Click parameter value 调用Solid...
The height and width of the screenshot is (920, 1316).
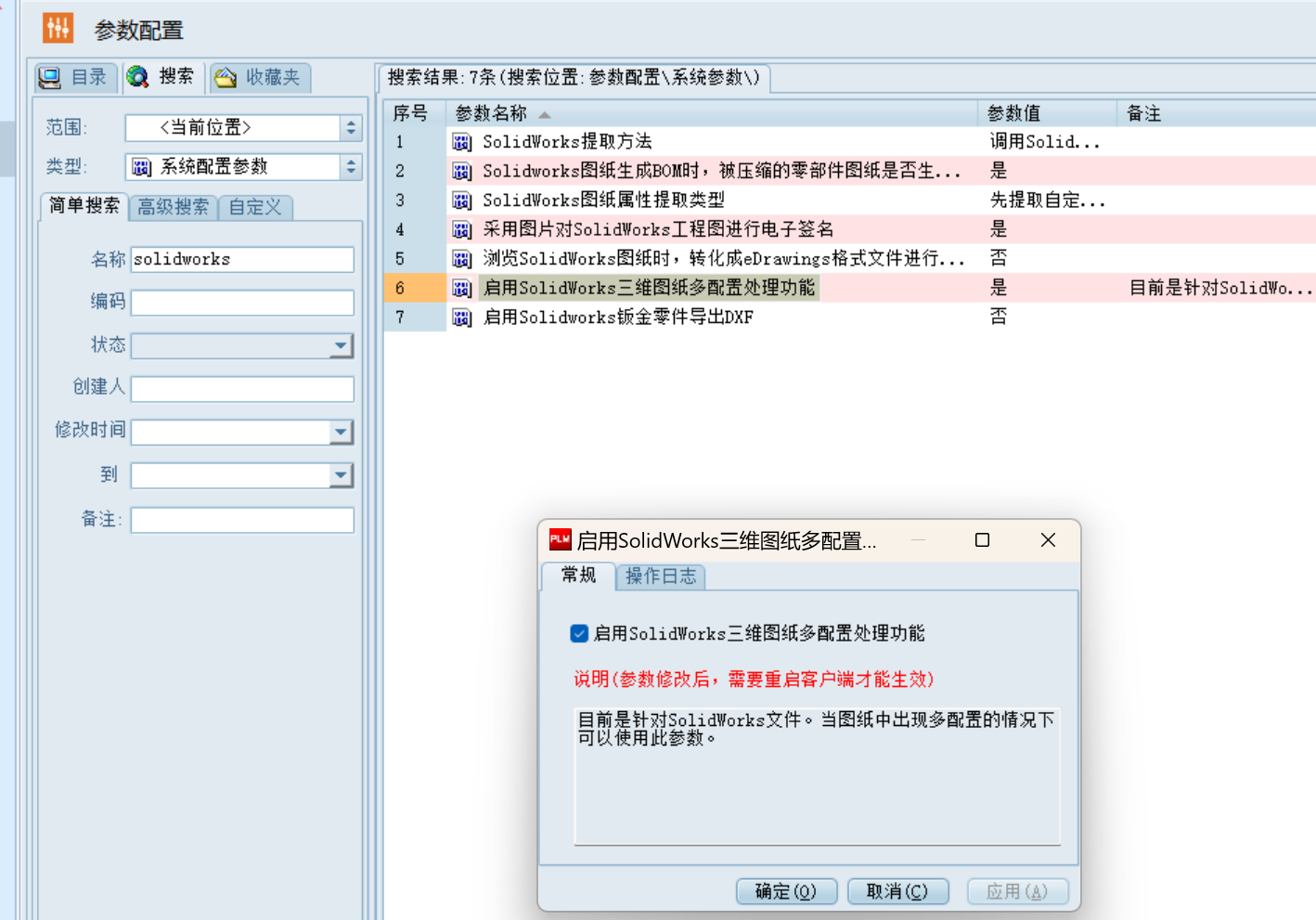(x=1044, y=142)
